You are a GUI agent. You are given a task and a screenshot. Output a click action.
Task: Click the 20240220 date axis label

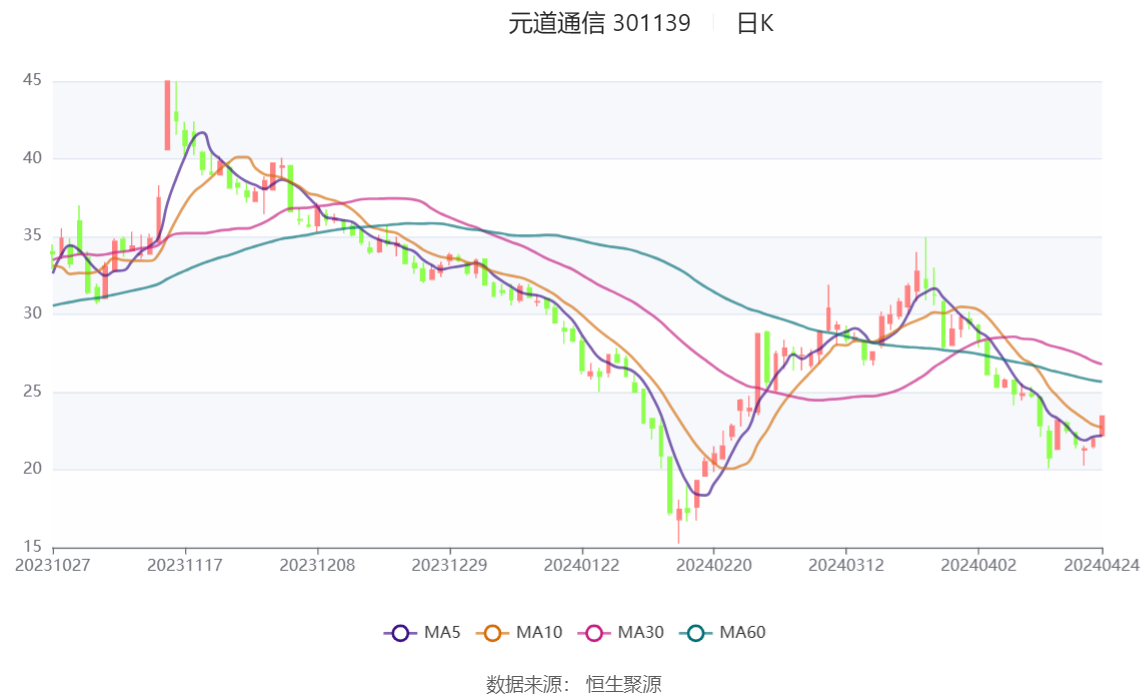click(x=714, y=565)
